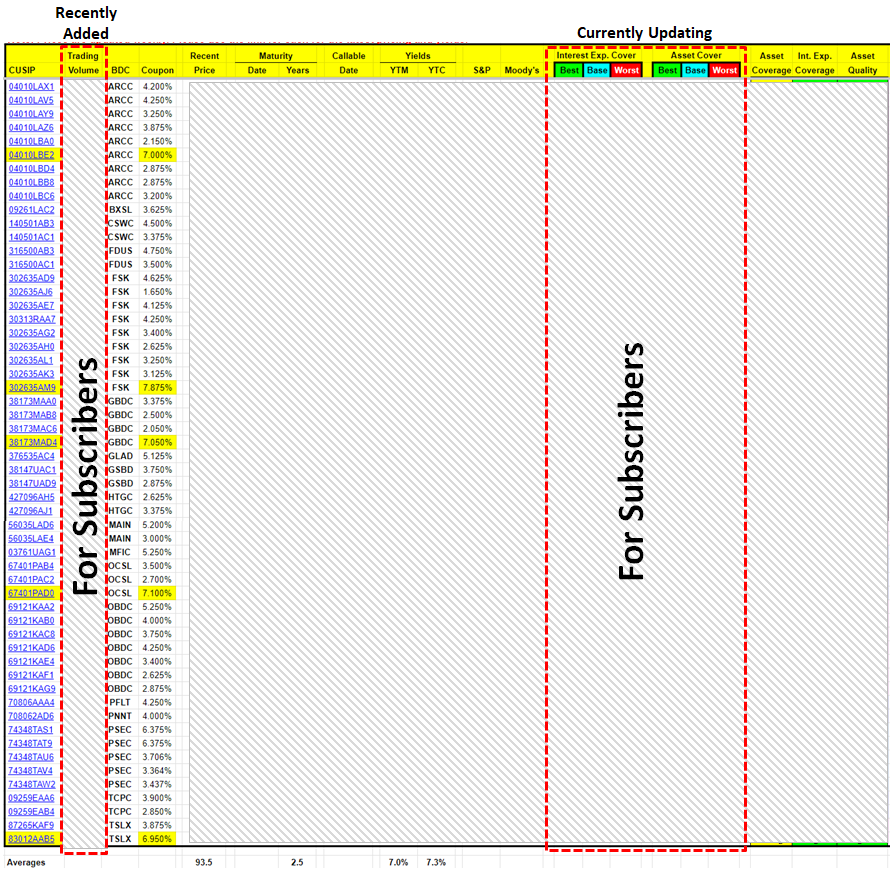
Task: Open CUSIP link 74348TAS1
Action: [x=31, y=730]
